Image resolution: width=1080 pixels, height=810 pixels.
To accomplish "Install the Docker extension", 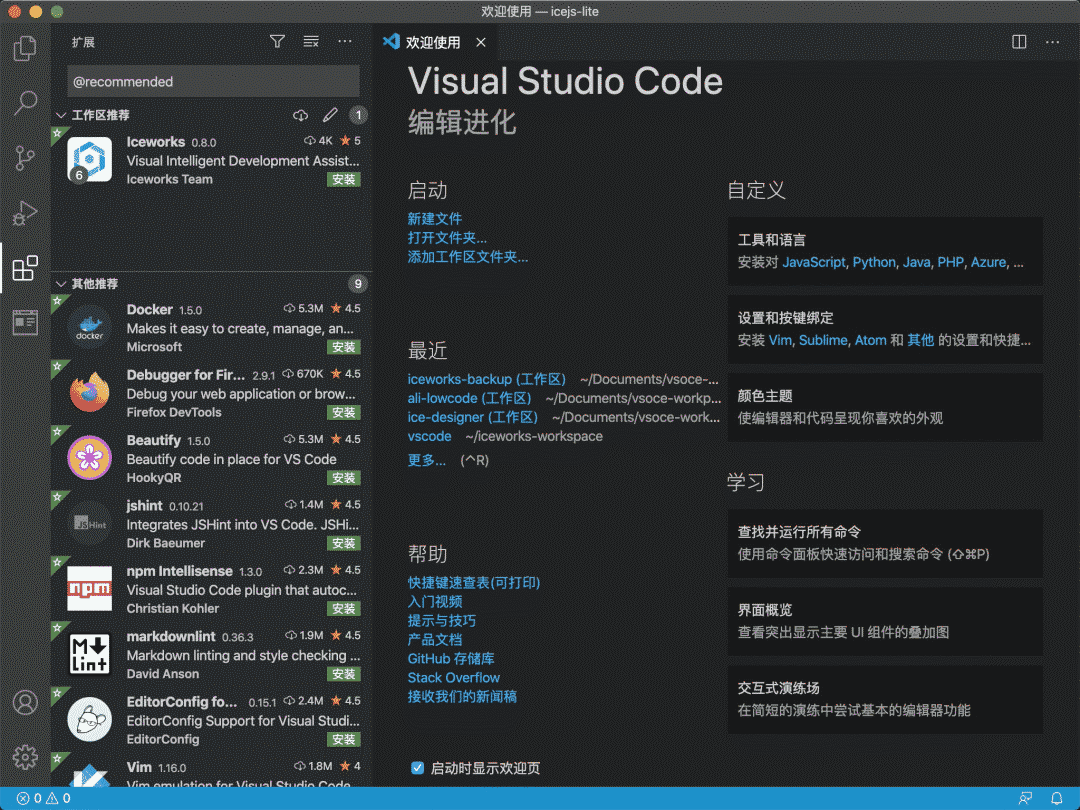I will 344,347.
